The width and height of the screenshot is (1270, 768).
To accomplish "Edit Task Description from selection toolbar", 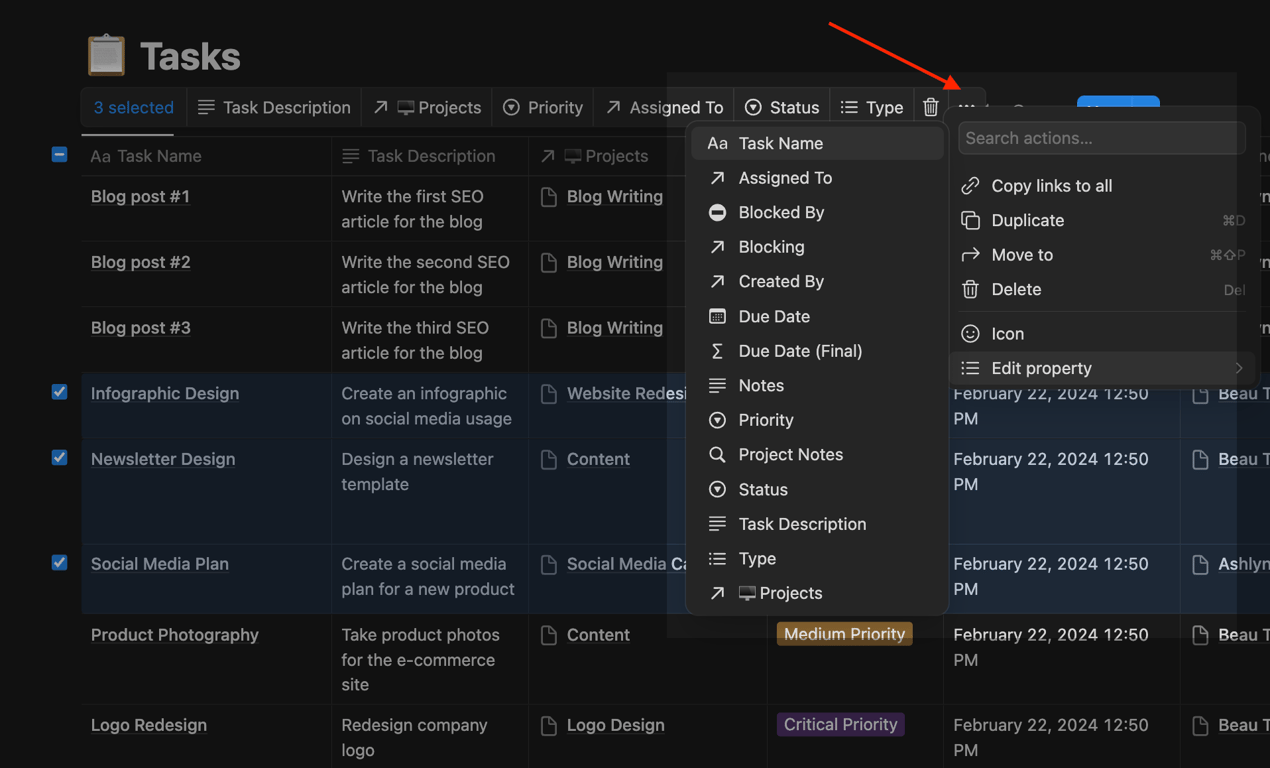I will [274, 107].
